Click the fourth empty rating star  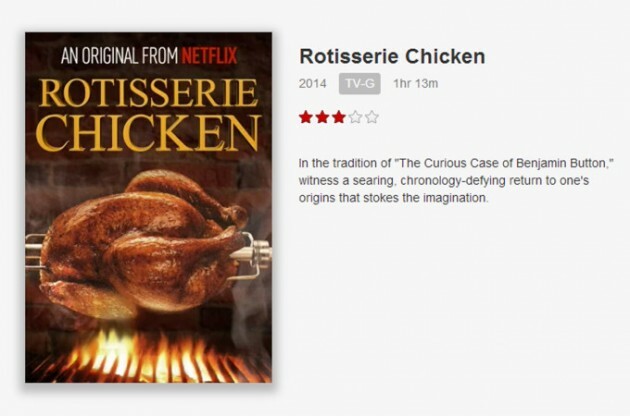click(355, 117)
